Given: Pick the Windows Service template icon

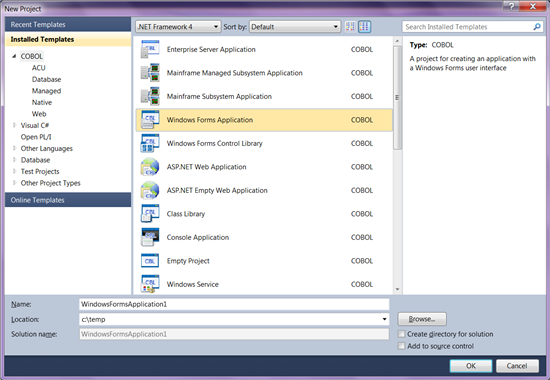Looking at the screenshot, I should [x=150, y=284].
